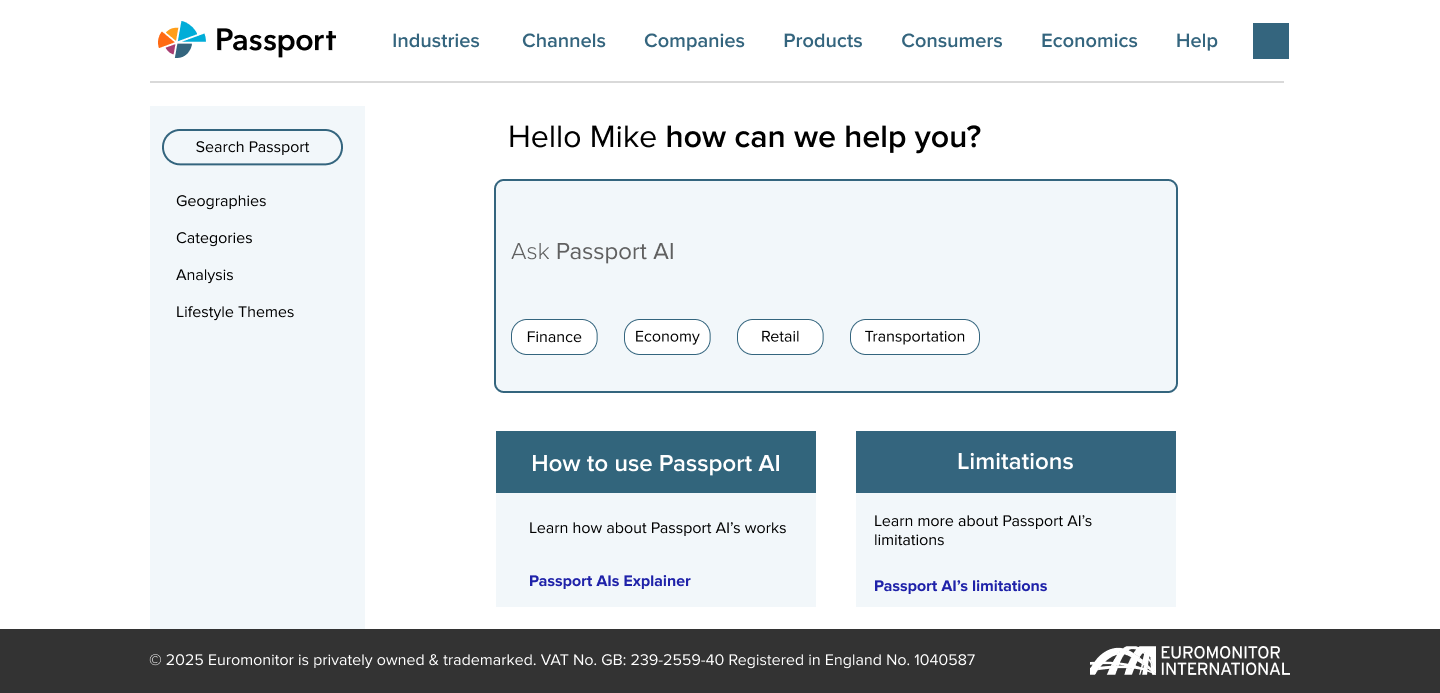
Task: Click the dark blue square profile button
Action: (1270, 41)
